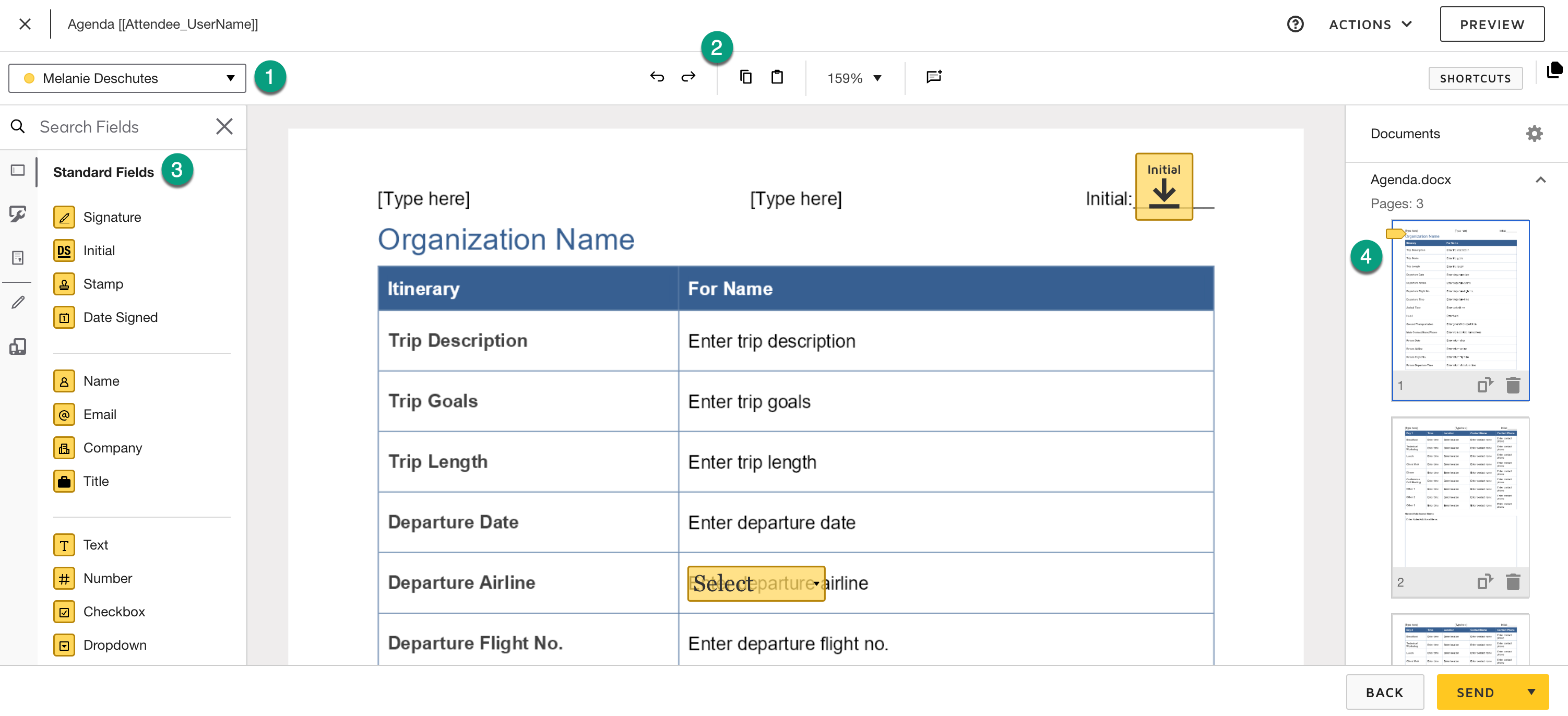Select the Signature standard field
This screenshot has width=1568, height=716.
[x=112, y=217]
